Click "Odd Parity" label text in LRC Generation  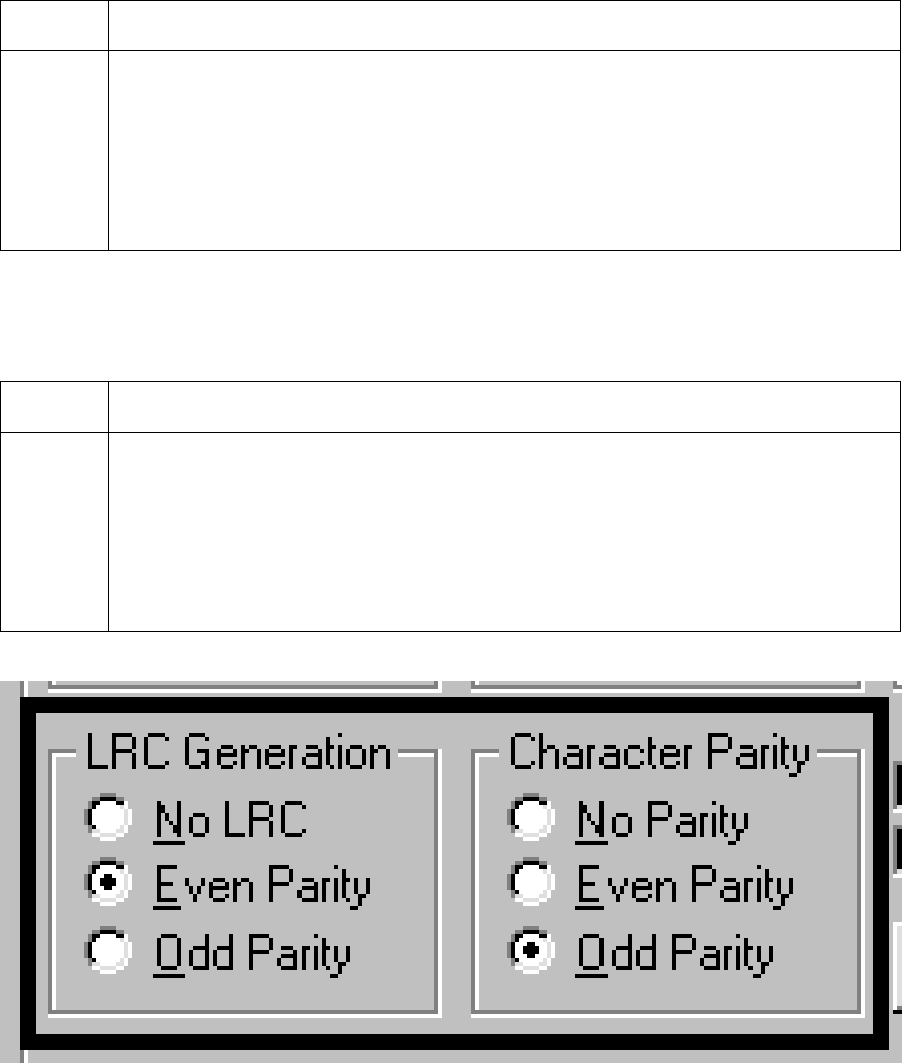252,954
